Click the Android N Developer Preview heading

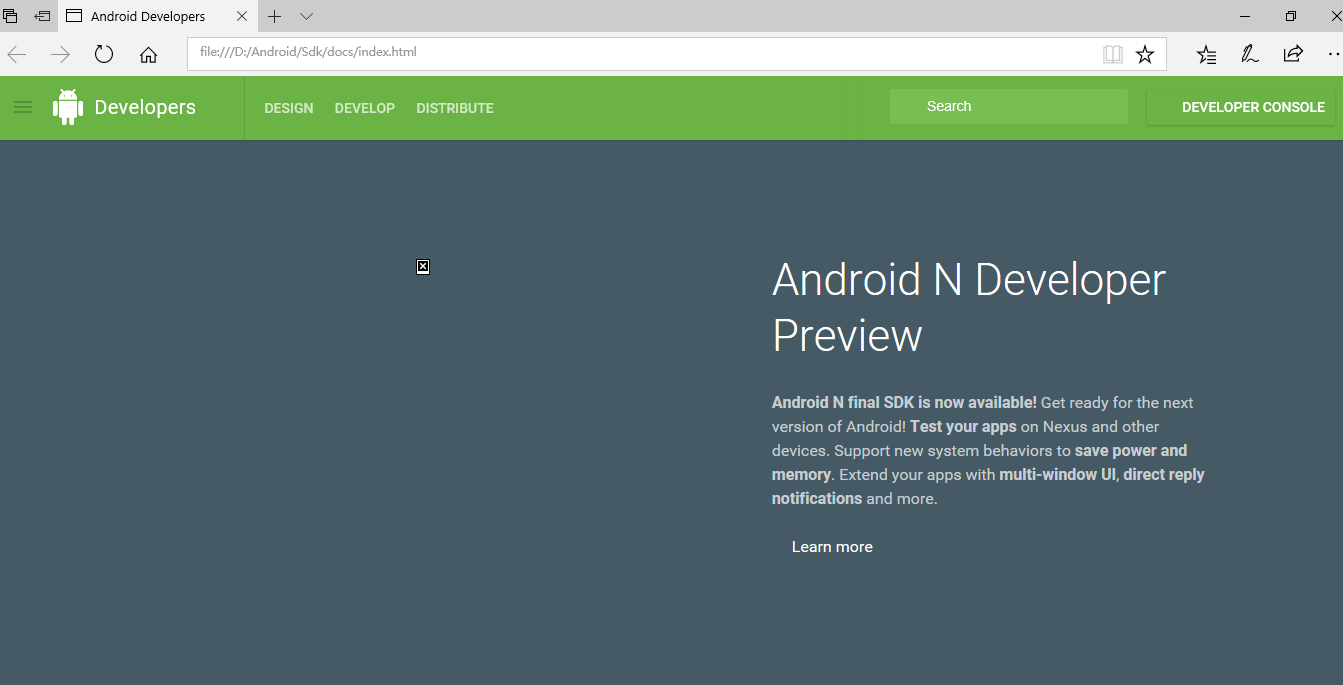pyautogui.click(x=969, y=307)
